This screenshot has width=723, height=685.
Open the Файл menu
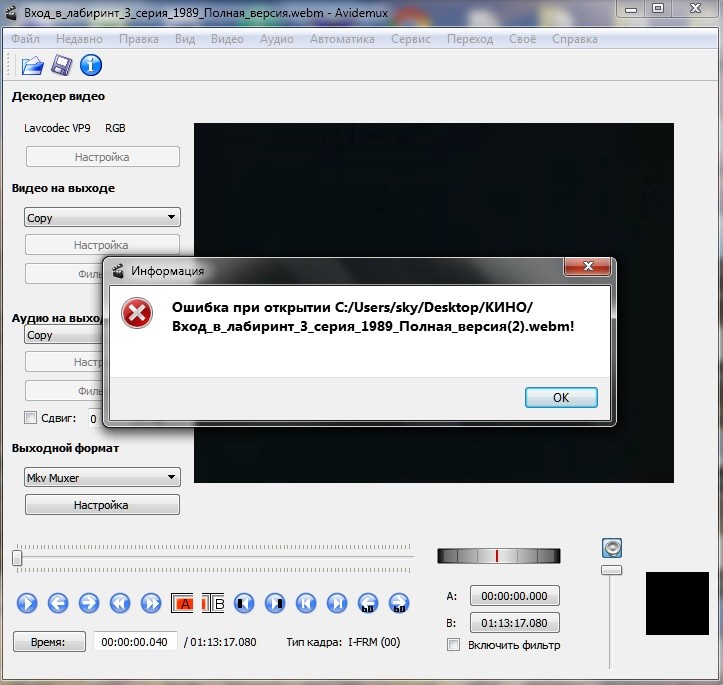click(x=26, y=39)
